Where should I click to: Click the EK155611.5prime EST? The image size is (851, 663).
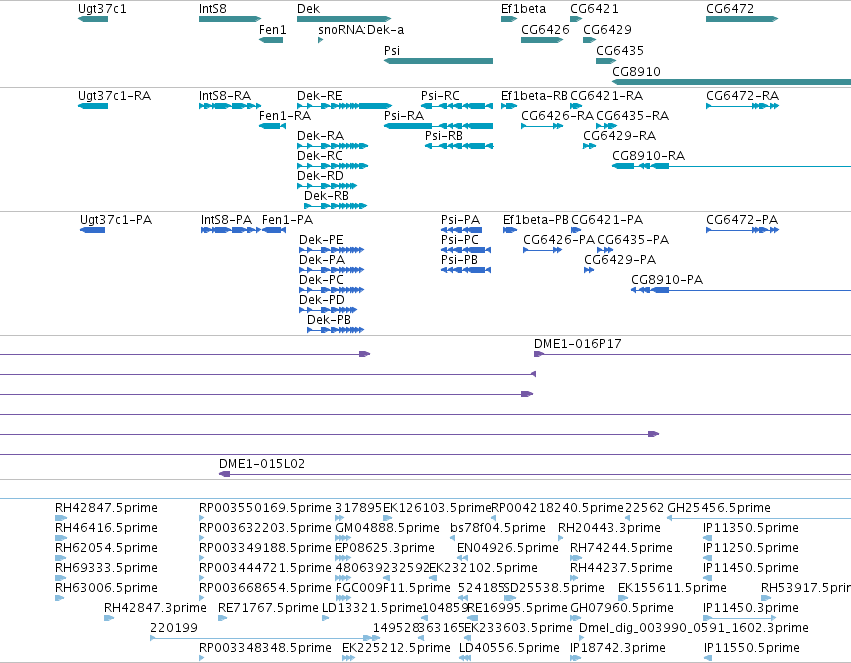[623, 598]
